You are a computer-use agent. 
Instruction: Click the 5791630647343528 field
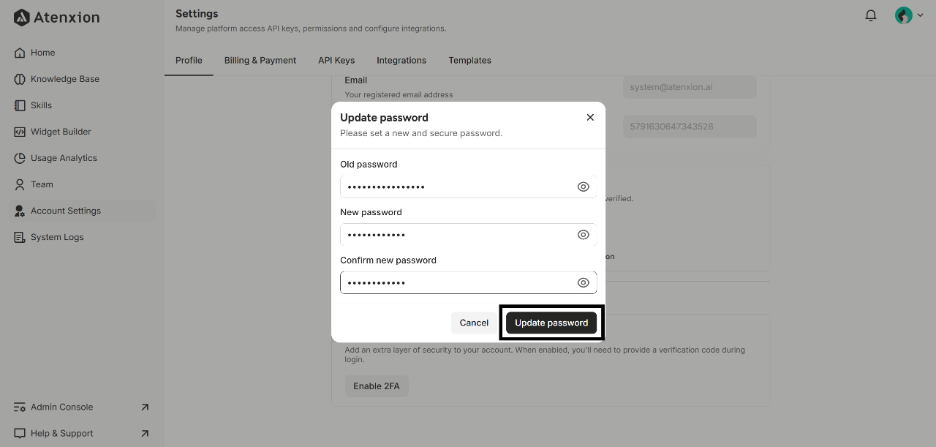tap(689, 127)
